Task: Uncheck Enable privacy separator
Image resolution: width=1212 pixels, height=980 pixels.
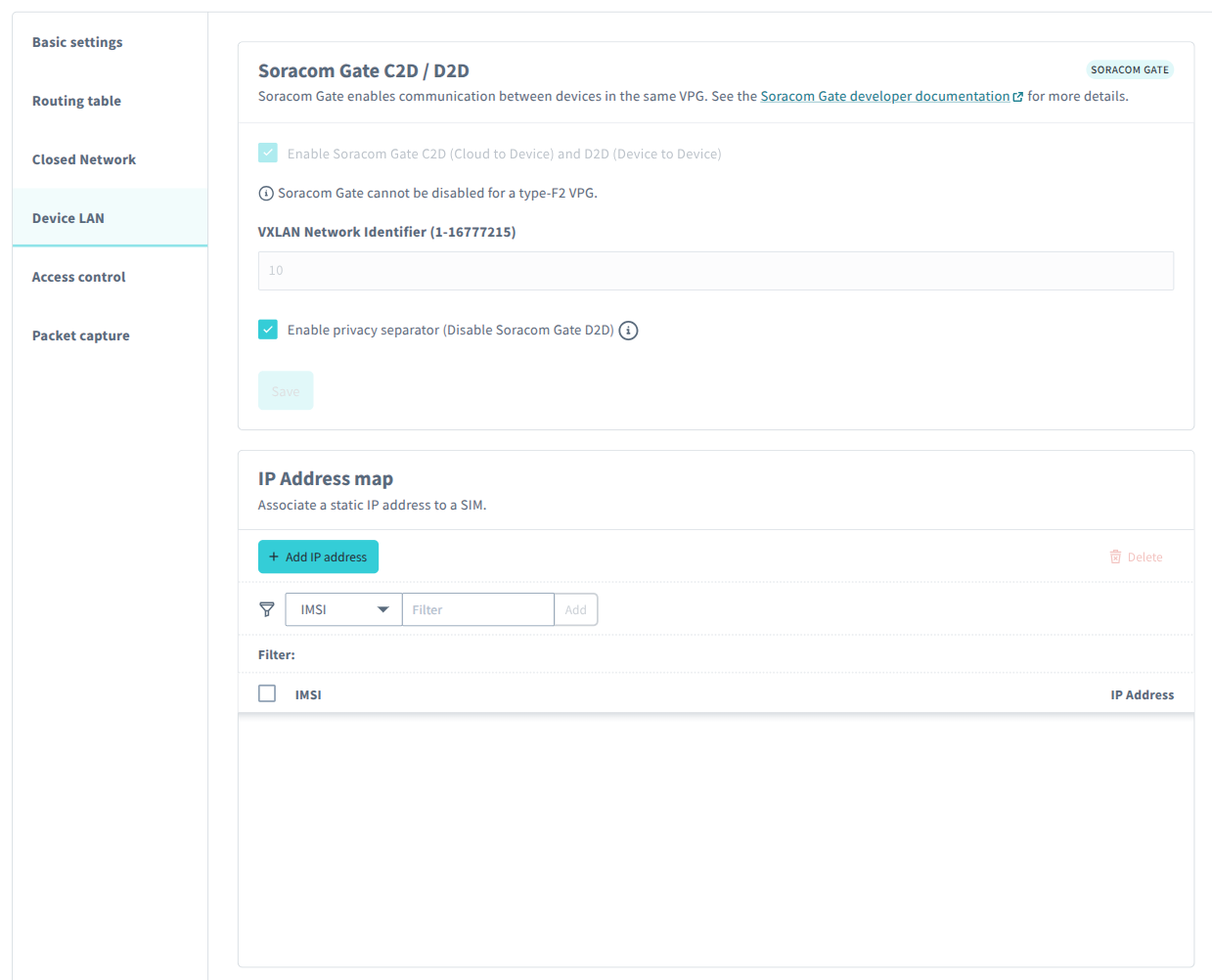Action: click(268, 330)
